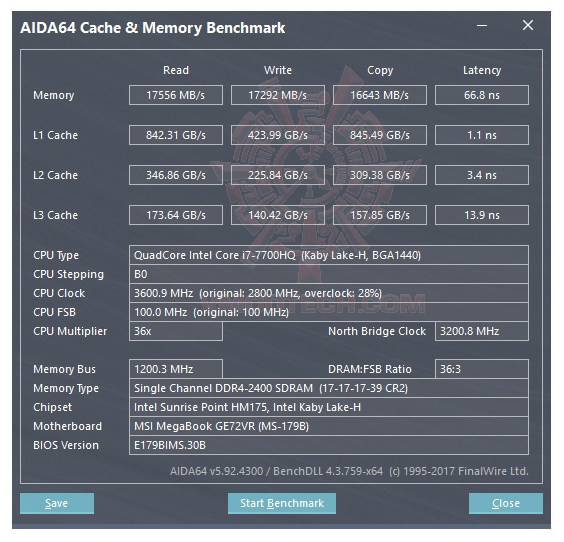Image resolution: width=564 pixels, height=542 pixels.
Task: Minimize the AIDA64 benchmark window
Action: coord(482,26)
